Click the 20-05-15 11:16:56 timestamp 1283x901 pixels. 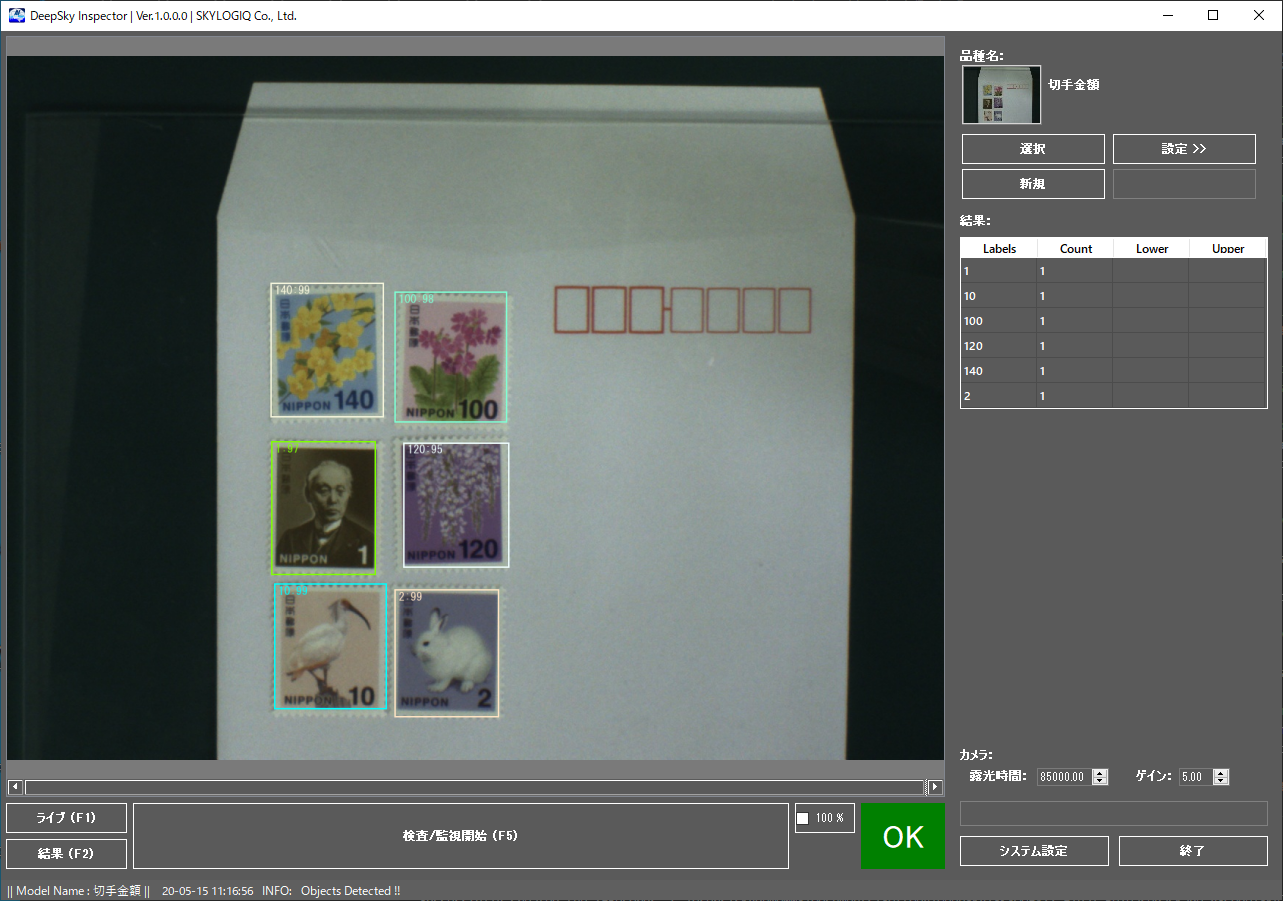pyautogui.click(x=207, y=891)
